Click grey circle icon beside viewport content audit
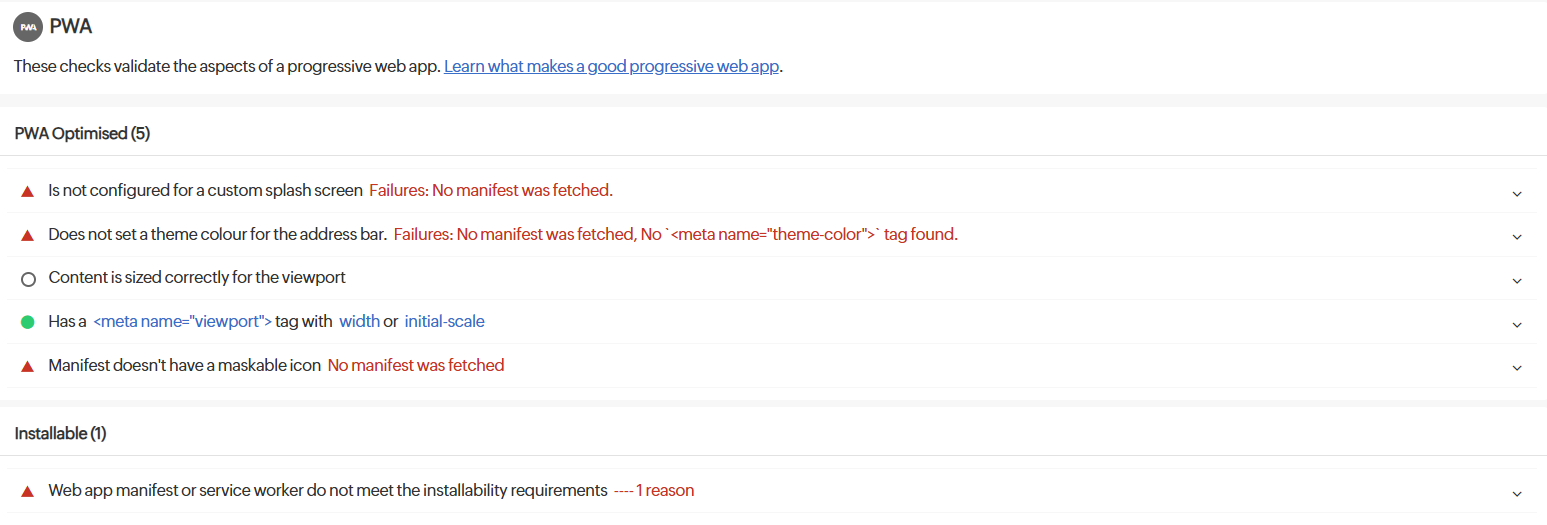 point(28,279)
